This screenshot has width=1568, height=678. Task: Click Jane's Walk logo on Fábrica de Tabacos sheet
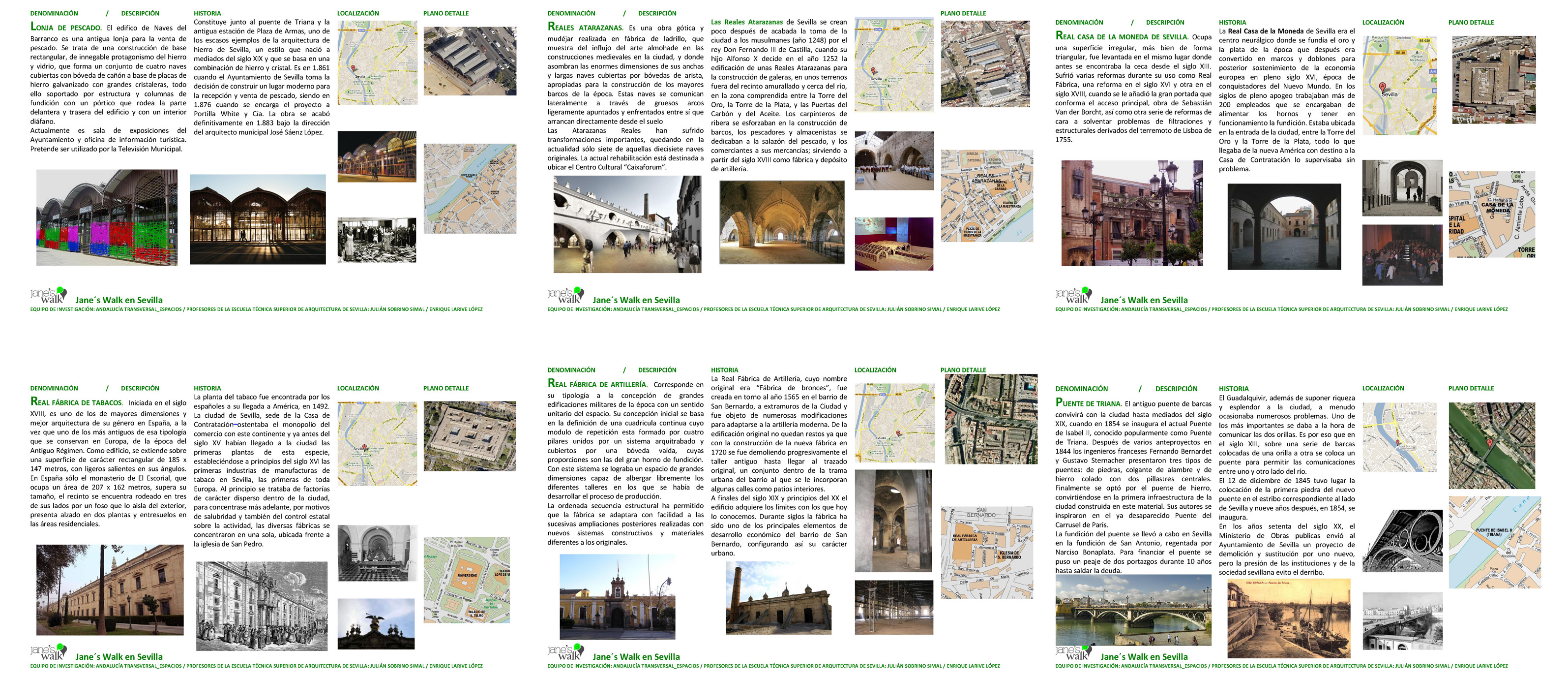[x=49, y=652]
